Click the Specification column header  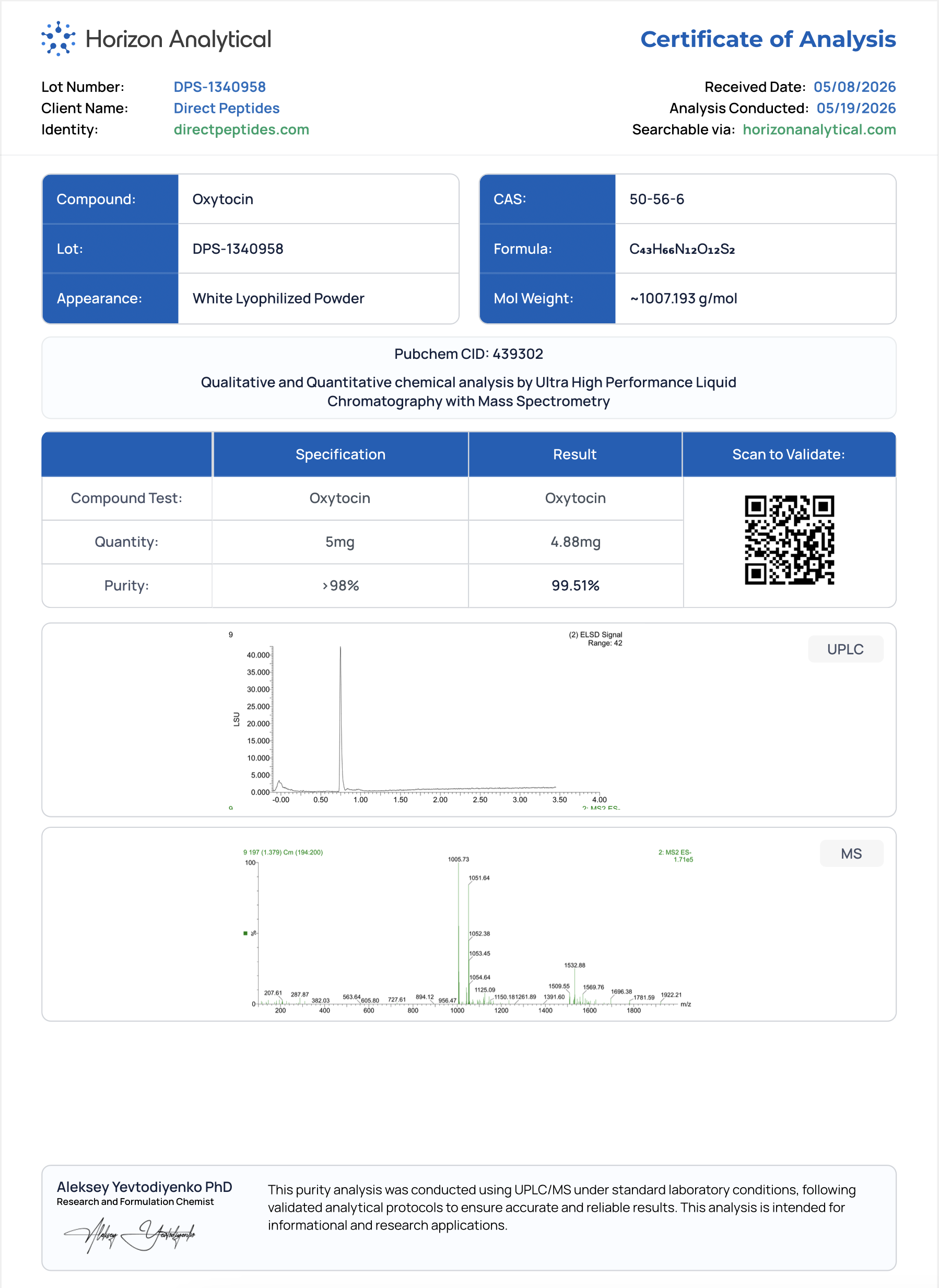pos(340,454)
